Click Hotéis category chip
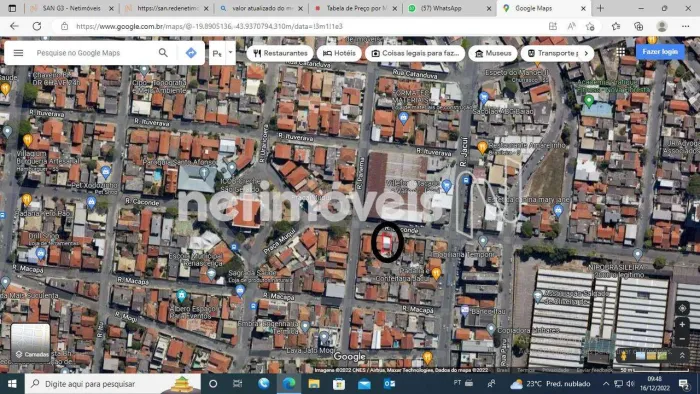700x394 pixels. [x=339, y=53]
